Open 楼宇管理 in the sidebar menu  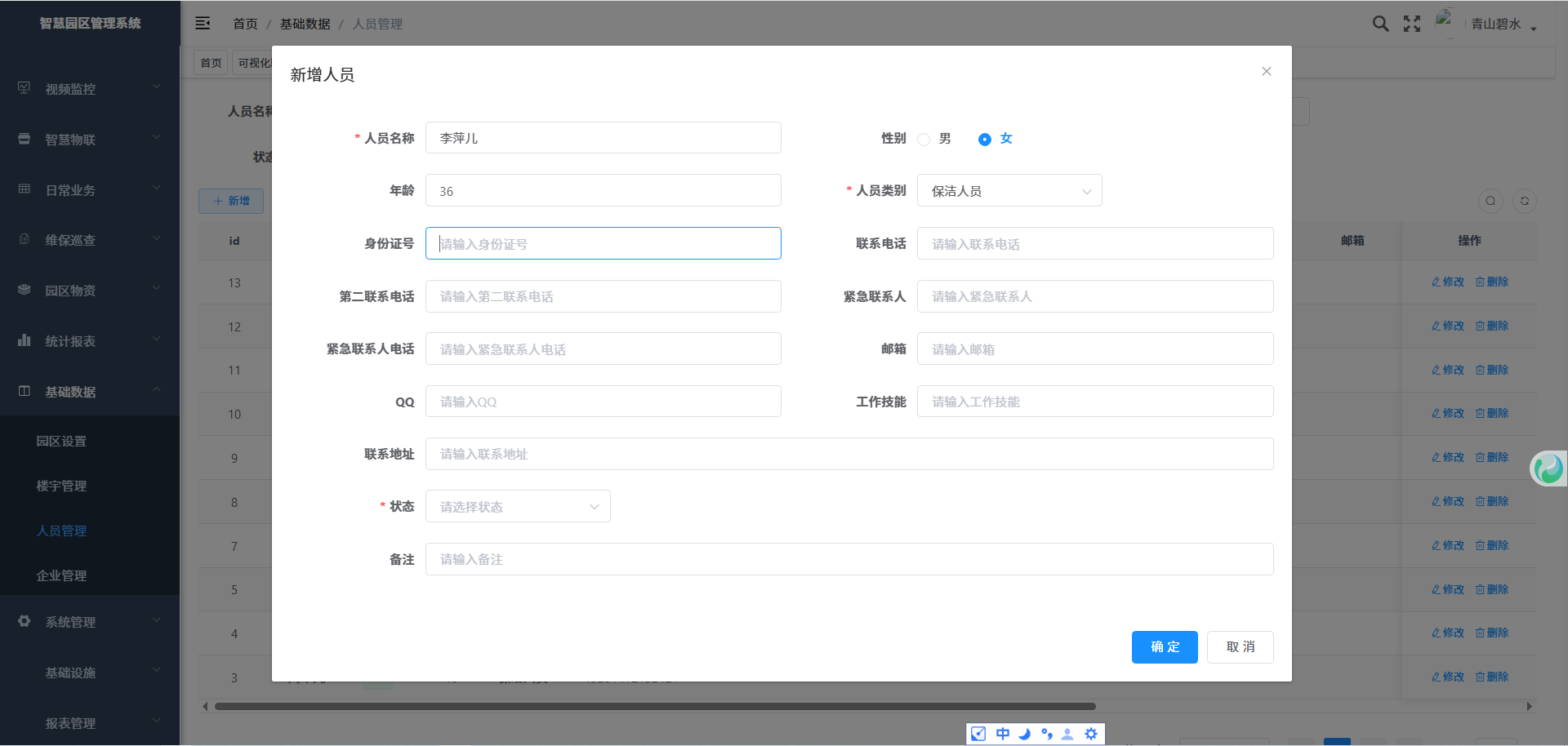click(61, 486)
